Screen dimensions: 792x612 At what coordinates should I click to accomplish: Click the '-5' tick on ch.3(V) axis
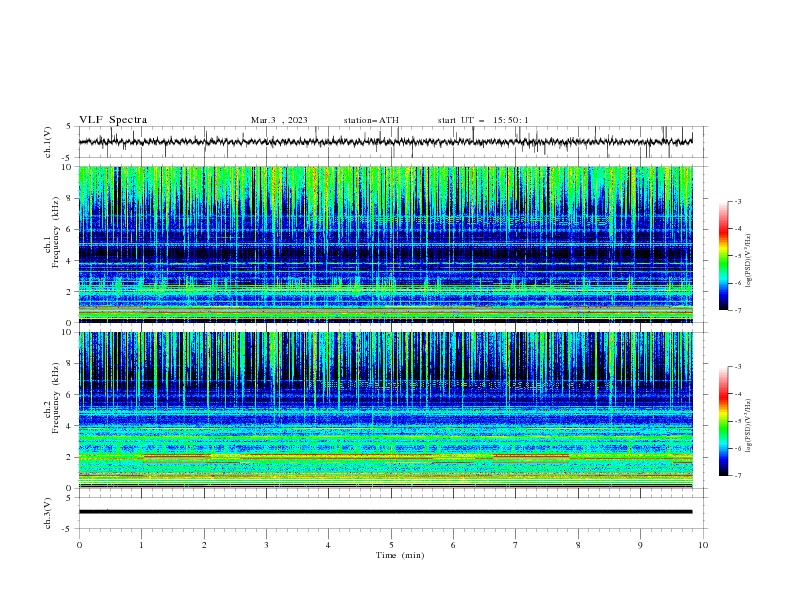[x=68, y=529]
